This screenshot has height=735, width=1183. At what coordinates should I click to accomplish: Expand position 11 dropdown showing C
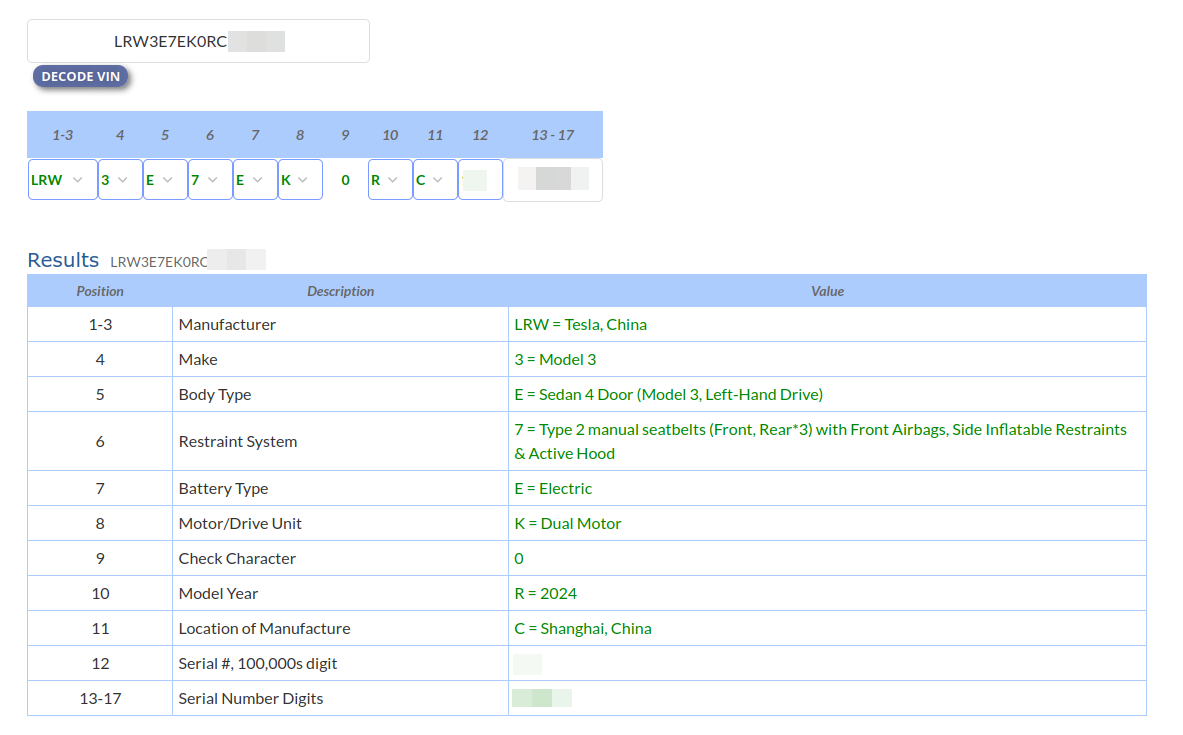coord(435,180)
